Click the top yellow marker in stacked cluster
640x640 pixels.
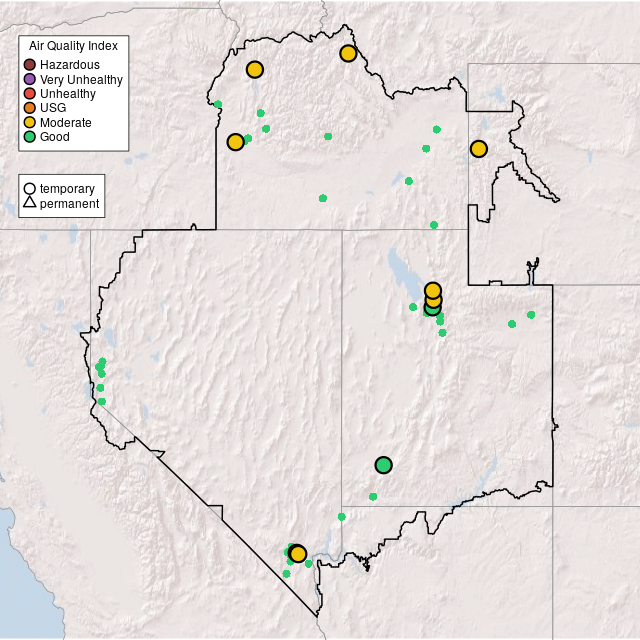pyautogui.click(x=433, y=290)
